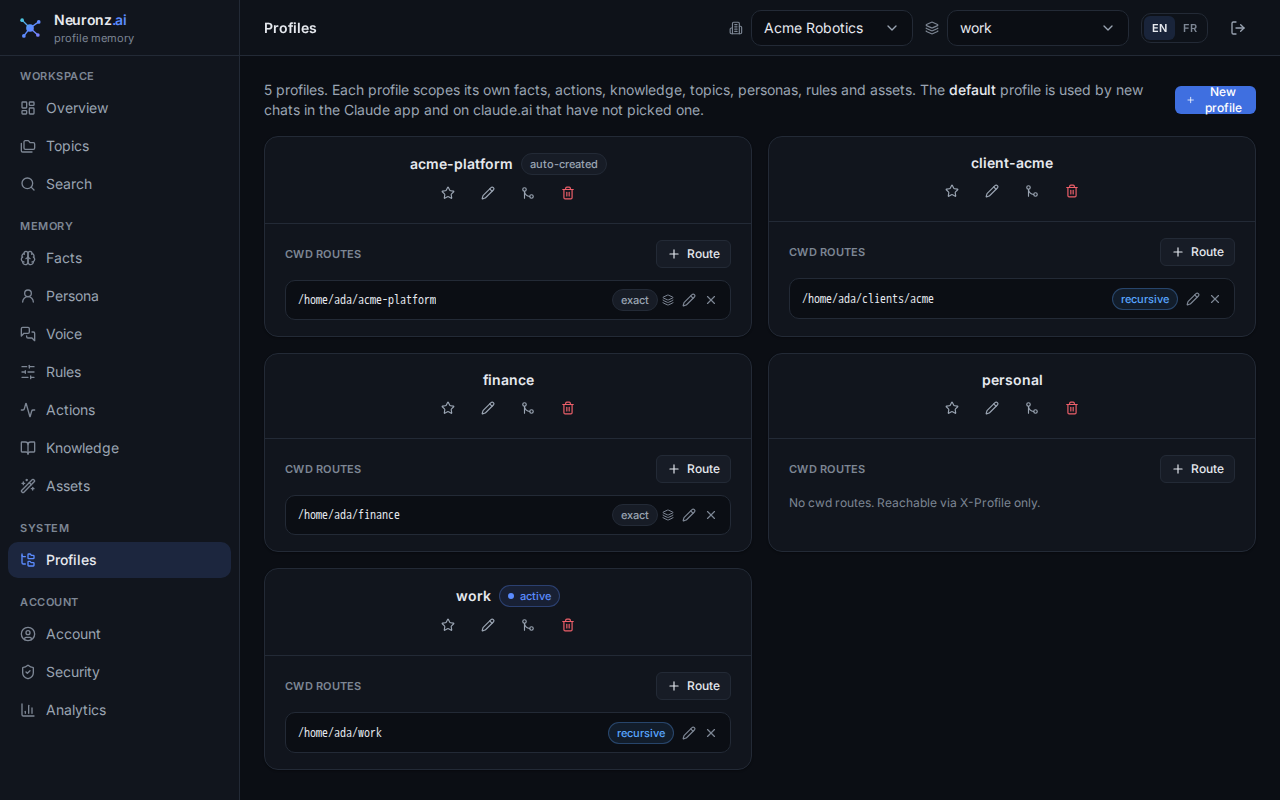Viewport: 1280px width, 800px height.
Task: Remove the /home/ada/clients/acme route
Action: (1215, 299)
